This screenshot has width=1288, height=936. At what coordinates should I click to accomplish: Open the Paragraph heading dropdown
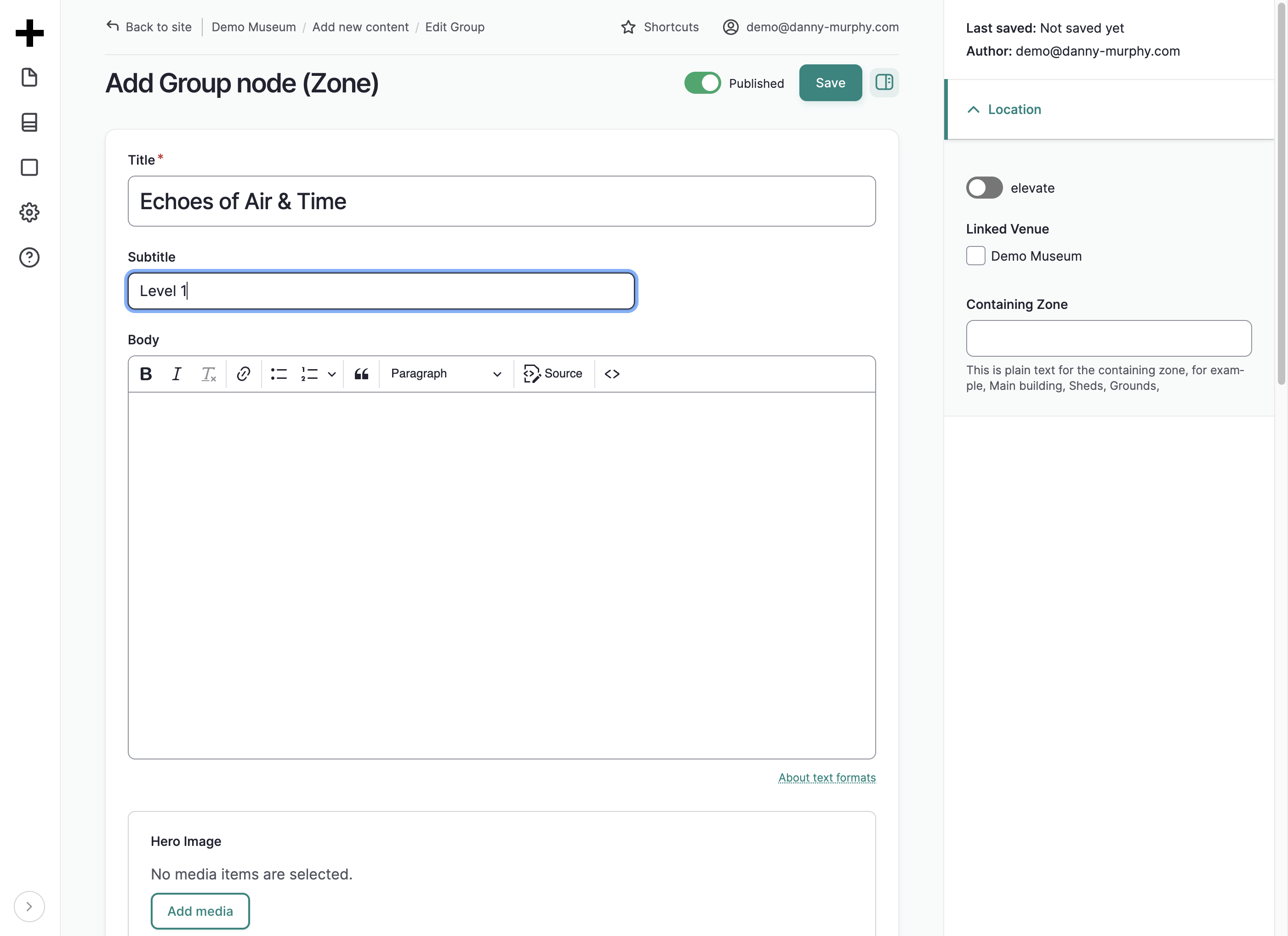tap(446, 374)
